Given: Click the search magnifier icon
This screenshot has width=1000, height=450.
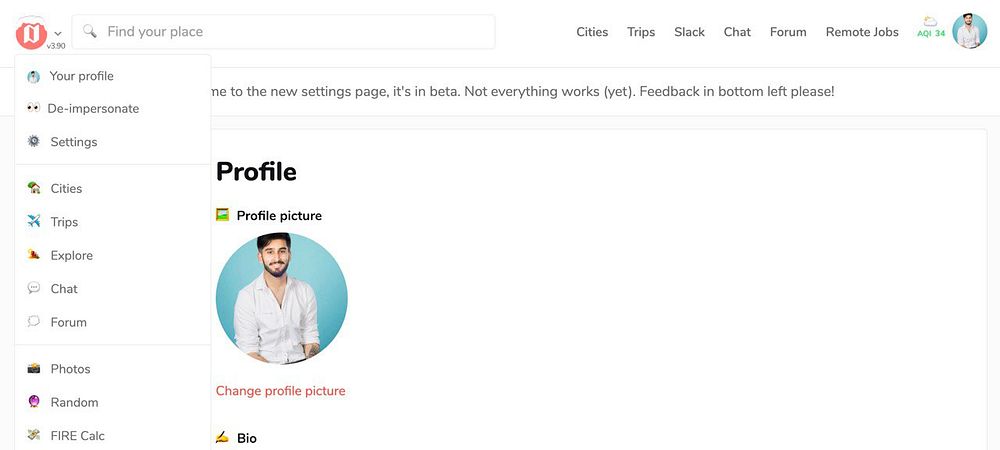Looking at the screenshot, I should [x=90, y=32].
